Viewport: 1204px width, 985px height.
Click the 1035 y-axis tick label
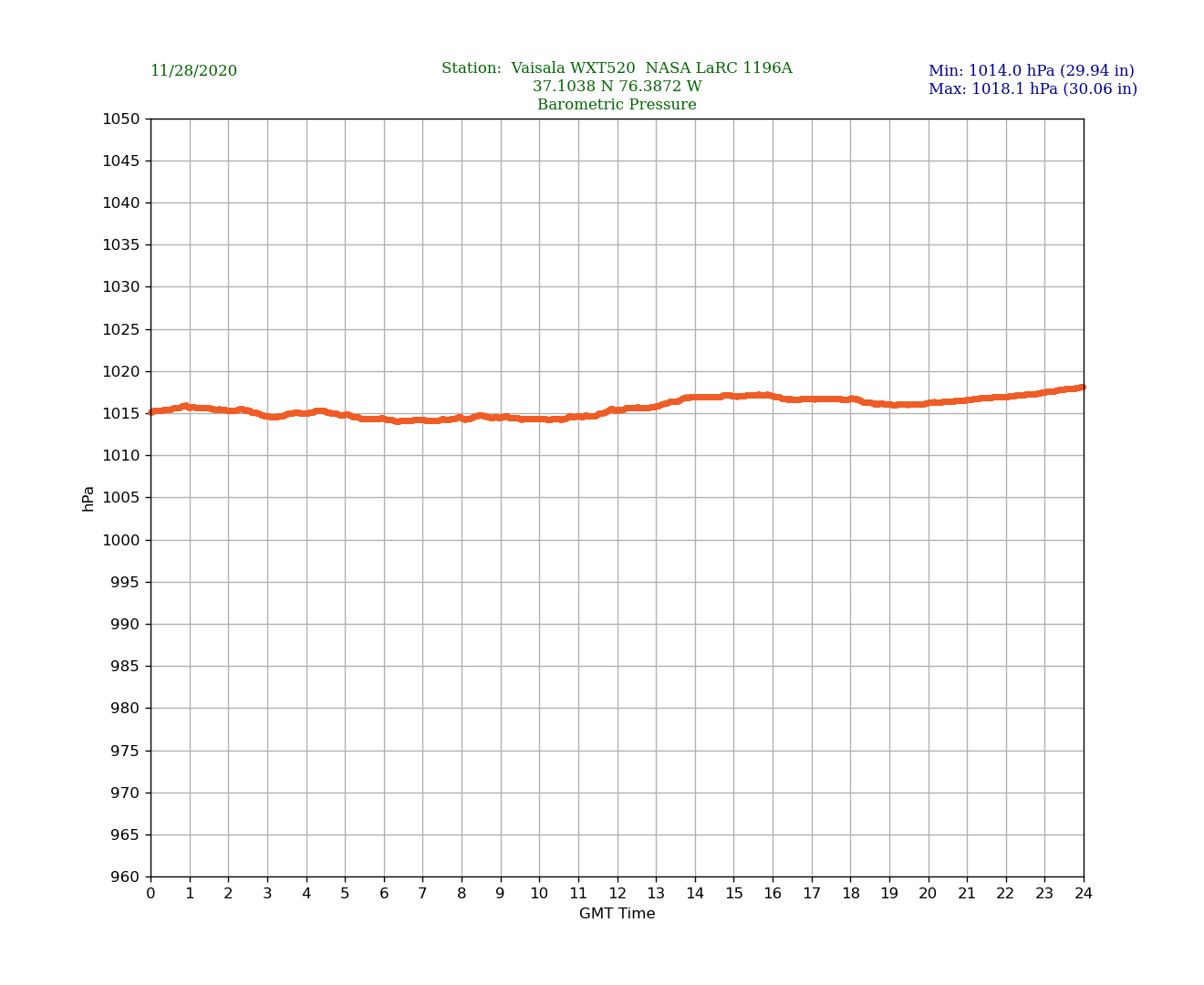click(x=121, y=244)
